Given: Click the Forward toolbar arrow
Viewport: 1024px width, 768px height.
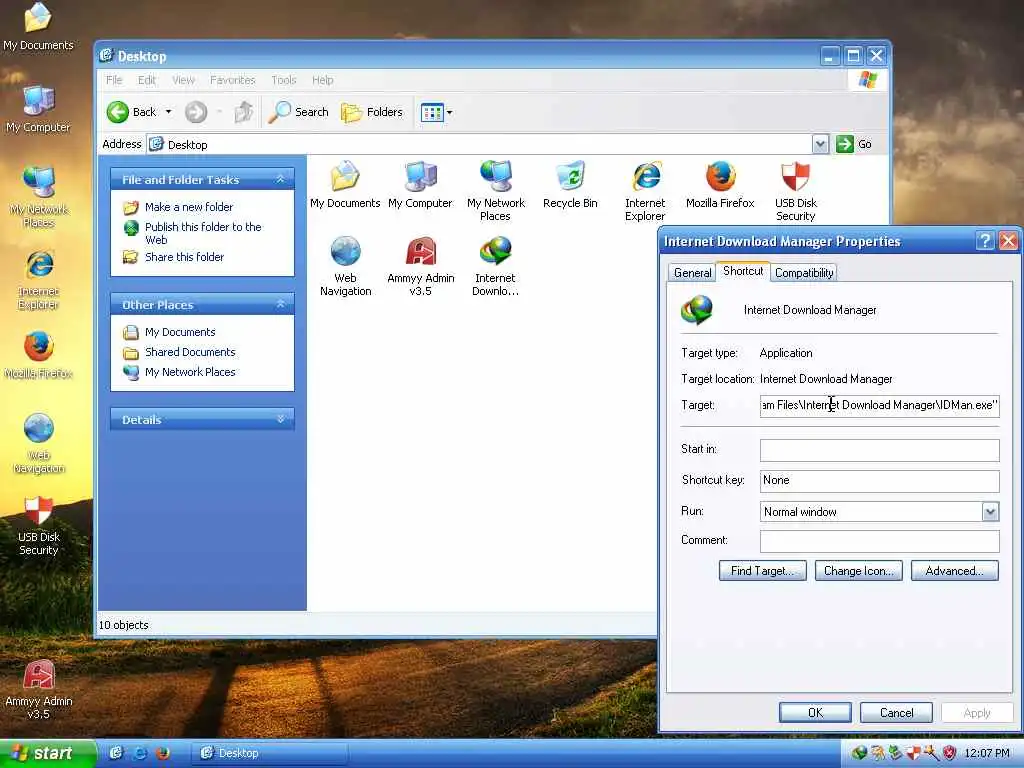Looking at the screenshot, I should (x=195, y=112).
